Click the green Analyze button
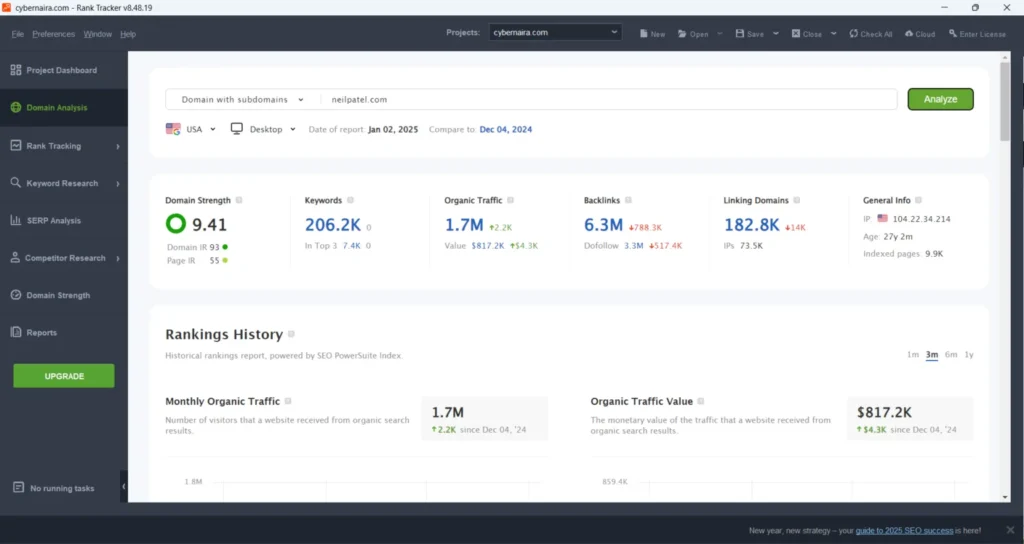This screenshot has height=544, width=1024. [x=940, y=99]
